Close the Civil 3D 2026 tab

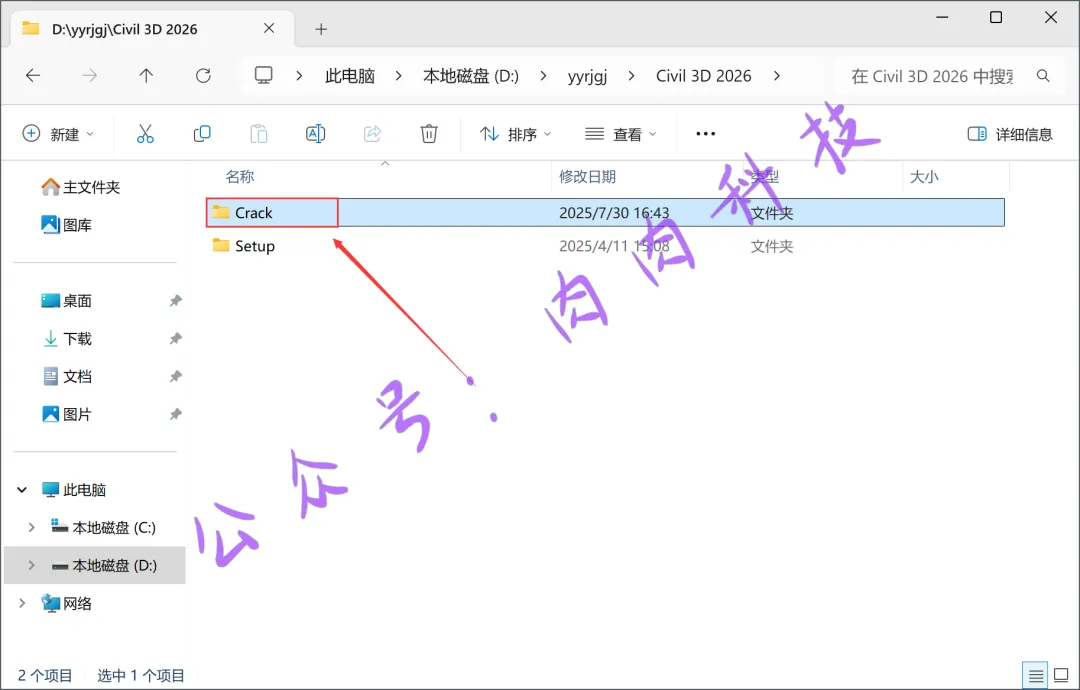click(x=269, y=28)
